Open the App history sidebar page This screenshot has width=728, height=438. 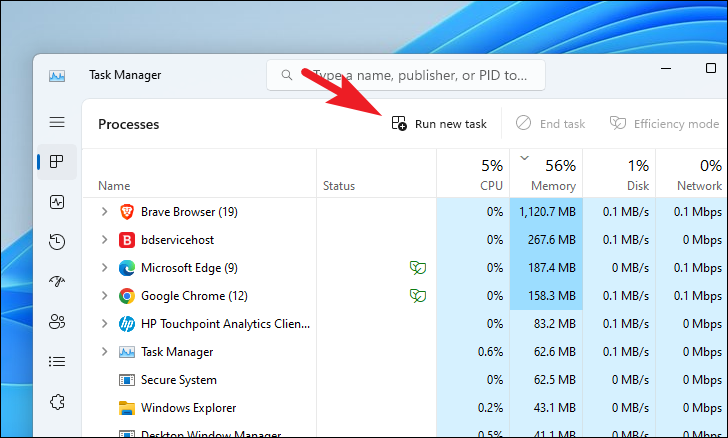point(57,242)
